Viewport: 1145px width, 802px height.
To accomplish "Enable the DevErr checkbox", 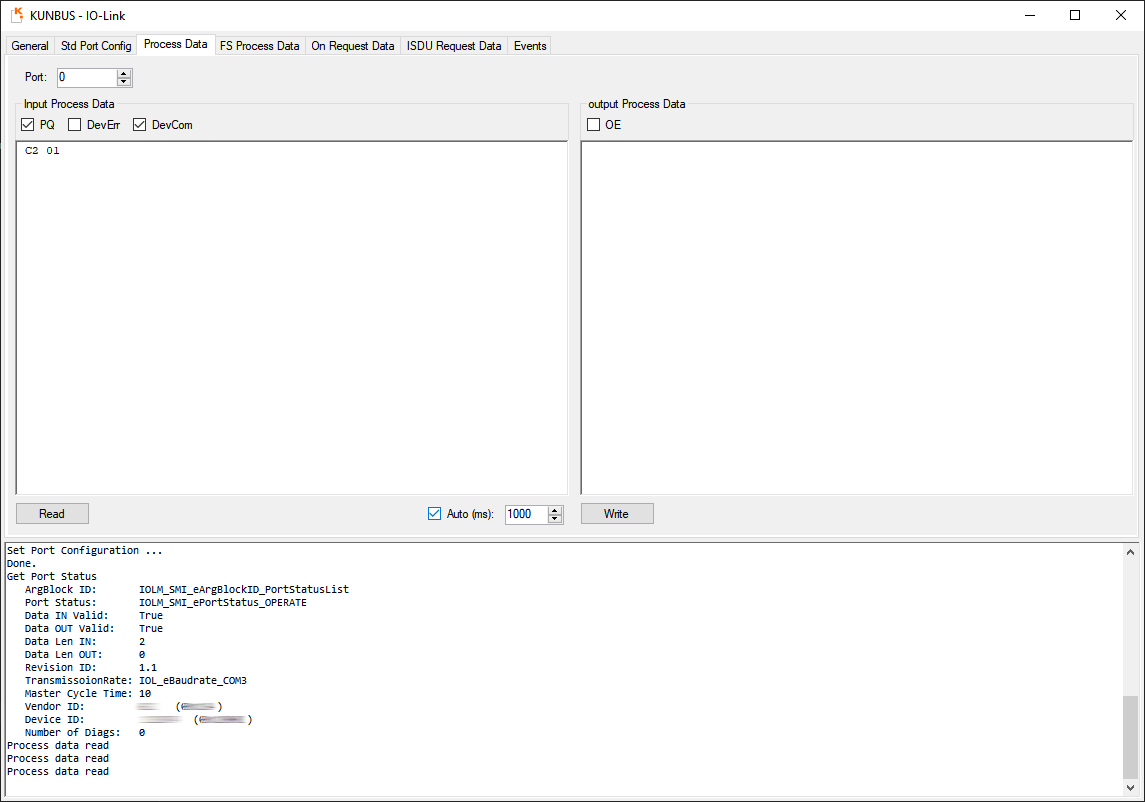I will 75,125.
